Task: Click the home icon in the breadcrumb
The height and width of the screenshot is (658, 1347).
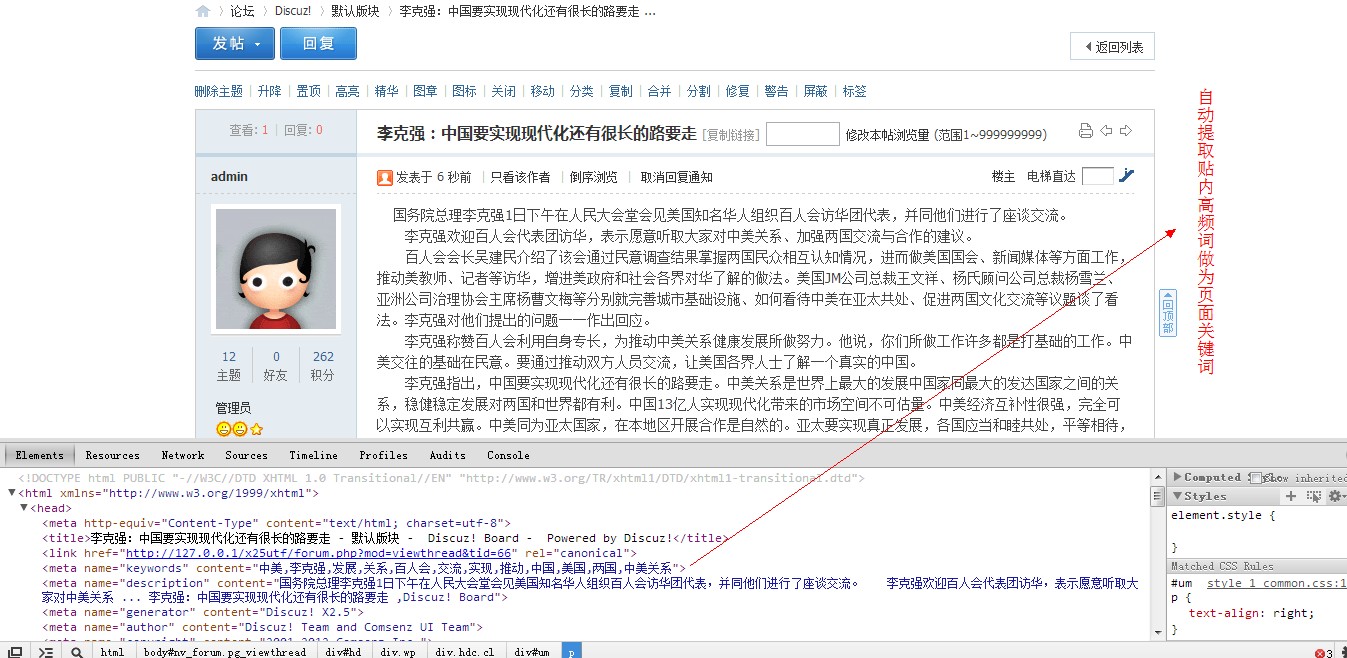Action: (203, 11)
